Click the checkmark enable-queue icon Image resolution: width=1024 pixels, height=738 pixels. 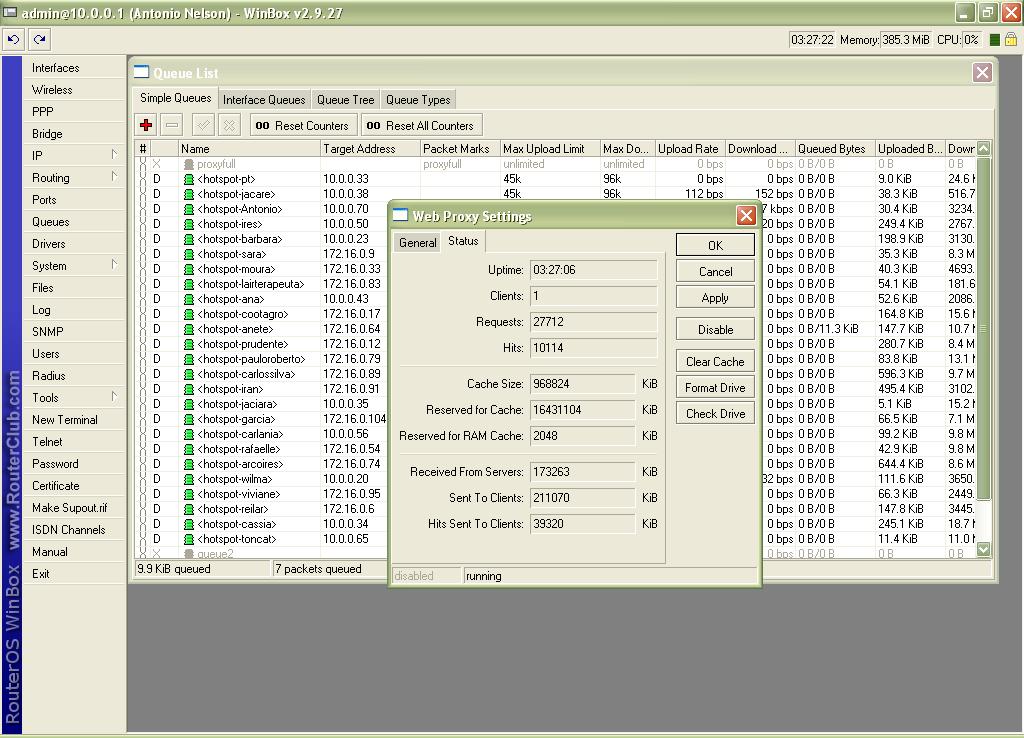[203, 125]
